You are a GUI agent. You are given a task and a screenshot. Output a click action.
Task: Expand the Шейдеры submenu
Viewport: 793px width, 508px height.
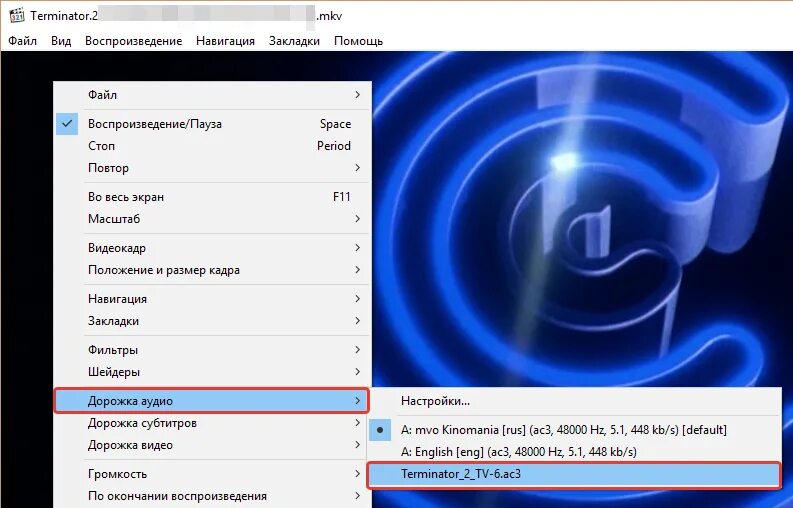click(212, 372)
